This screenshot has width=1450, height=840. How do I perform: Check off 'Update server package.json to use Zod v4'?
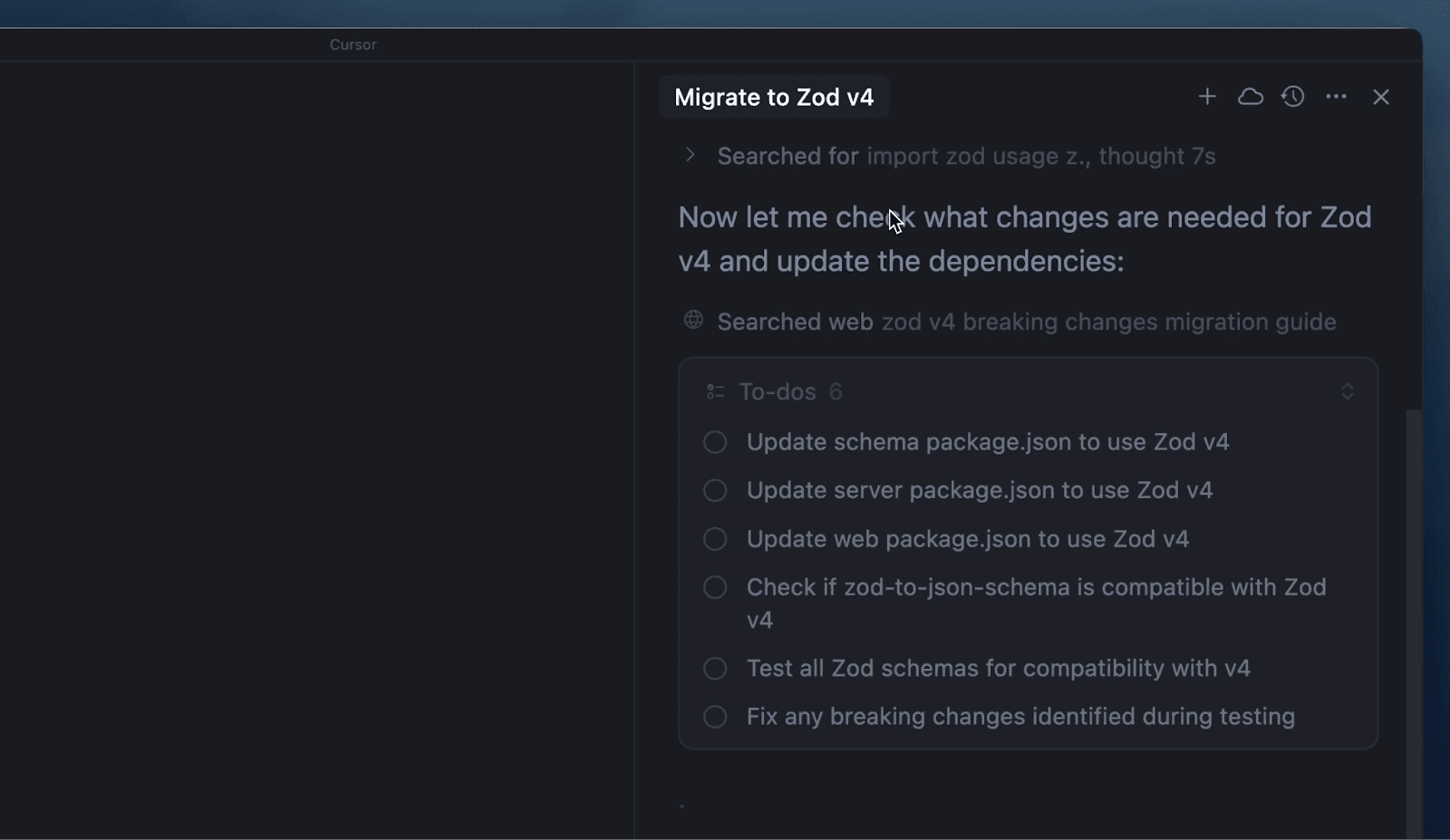[714, 489]
